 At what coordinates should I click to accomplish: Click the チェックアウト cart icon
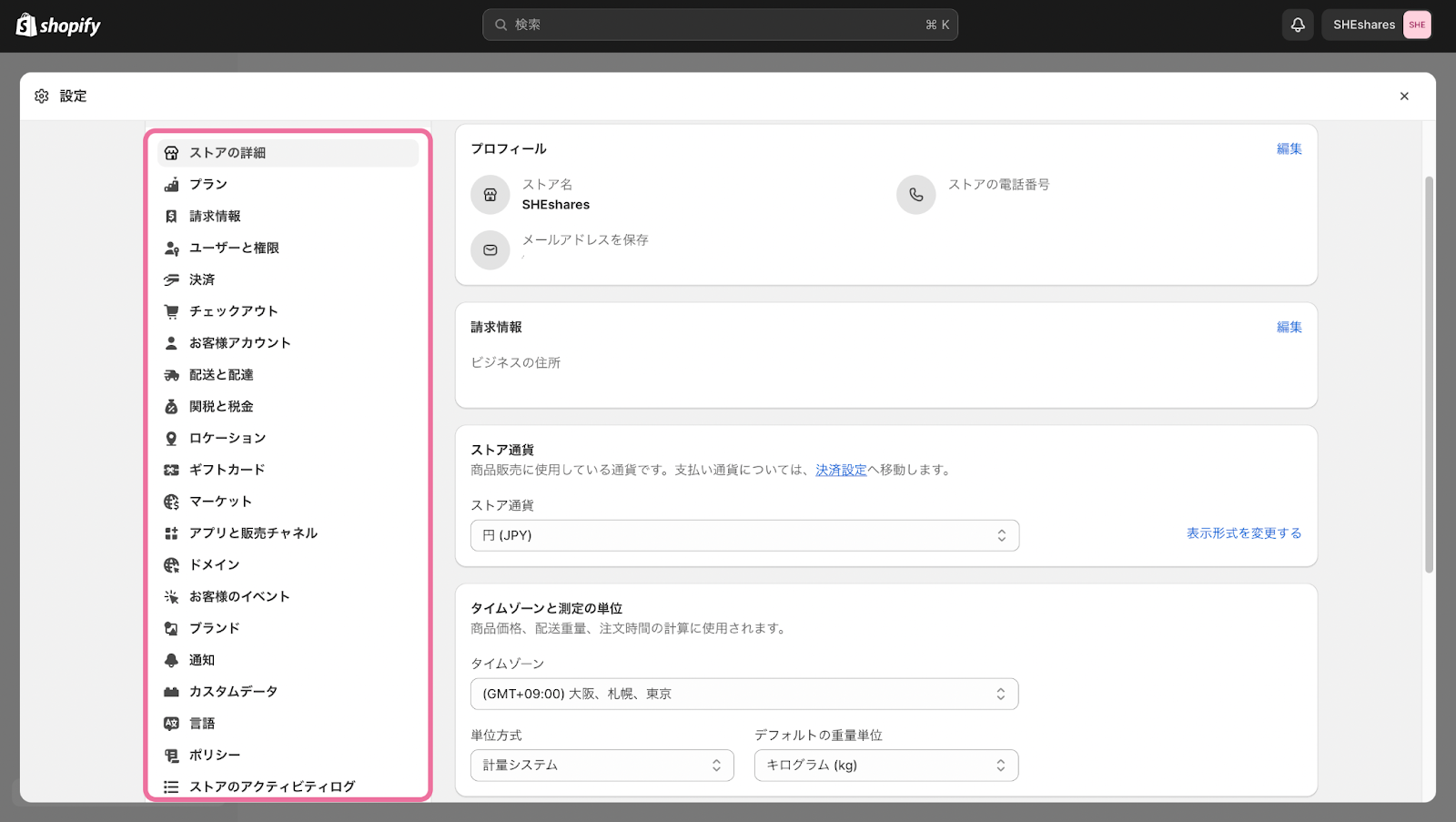tap(171, 311)
